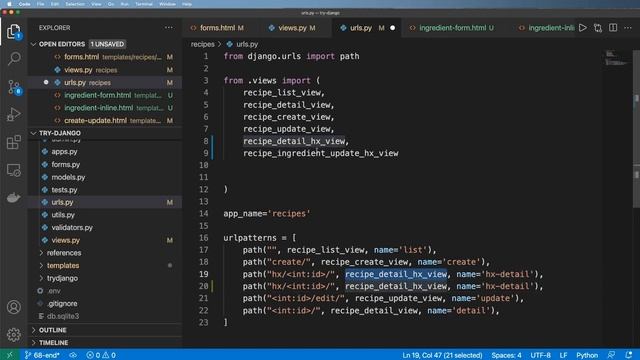Open forms.html in Open Editors list

(105, 57)
